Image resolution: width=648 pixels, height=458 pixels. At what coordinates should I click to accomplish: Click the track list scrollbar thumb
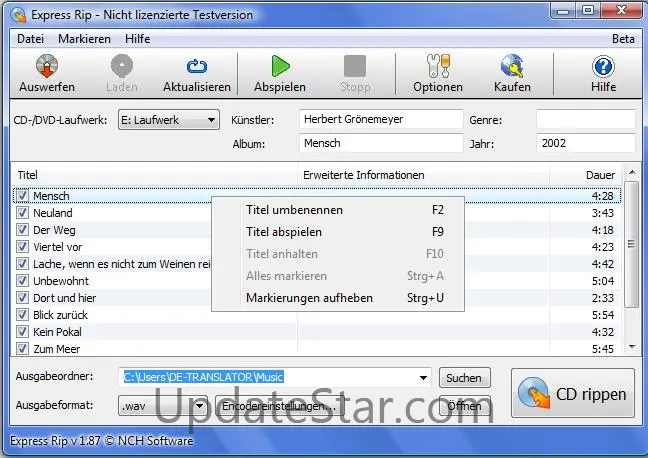tap(631, 244)
